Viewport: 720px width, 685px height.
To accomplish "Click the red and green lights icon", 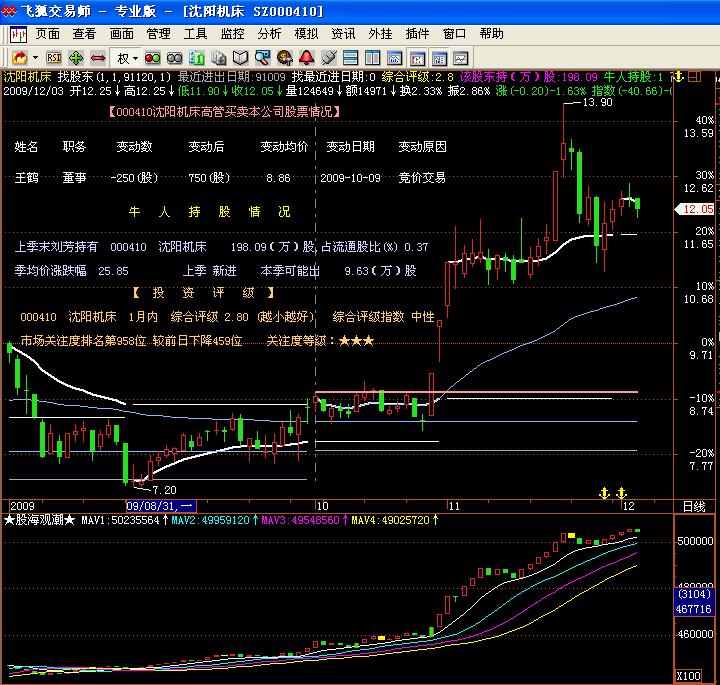I will pos(152,58).
